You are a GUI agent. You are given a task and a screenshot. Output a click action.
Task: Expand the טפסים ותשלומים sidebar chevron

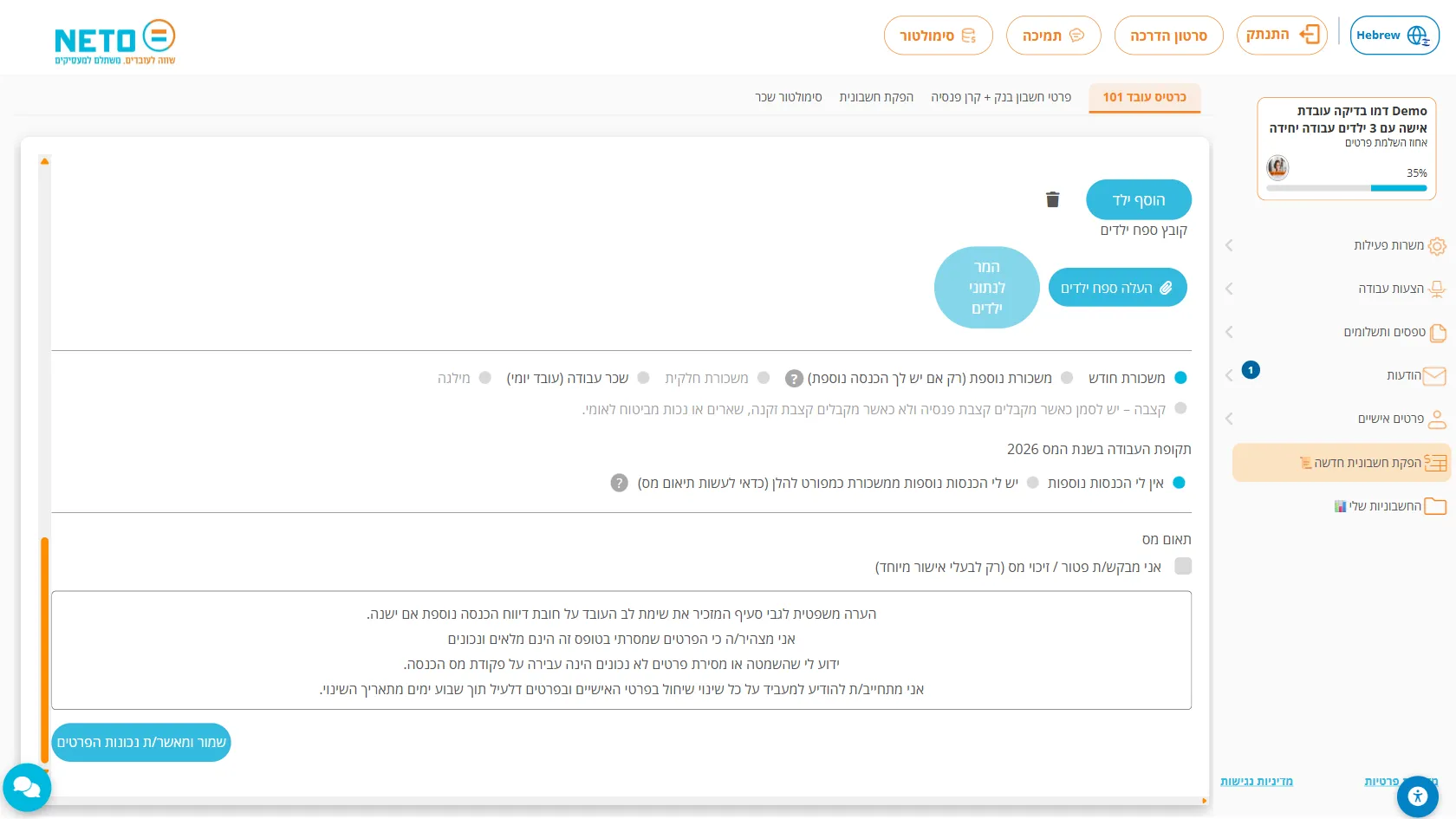click(1229, 332)
